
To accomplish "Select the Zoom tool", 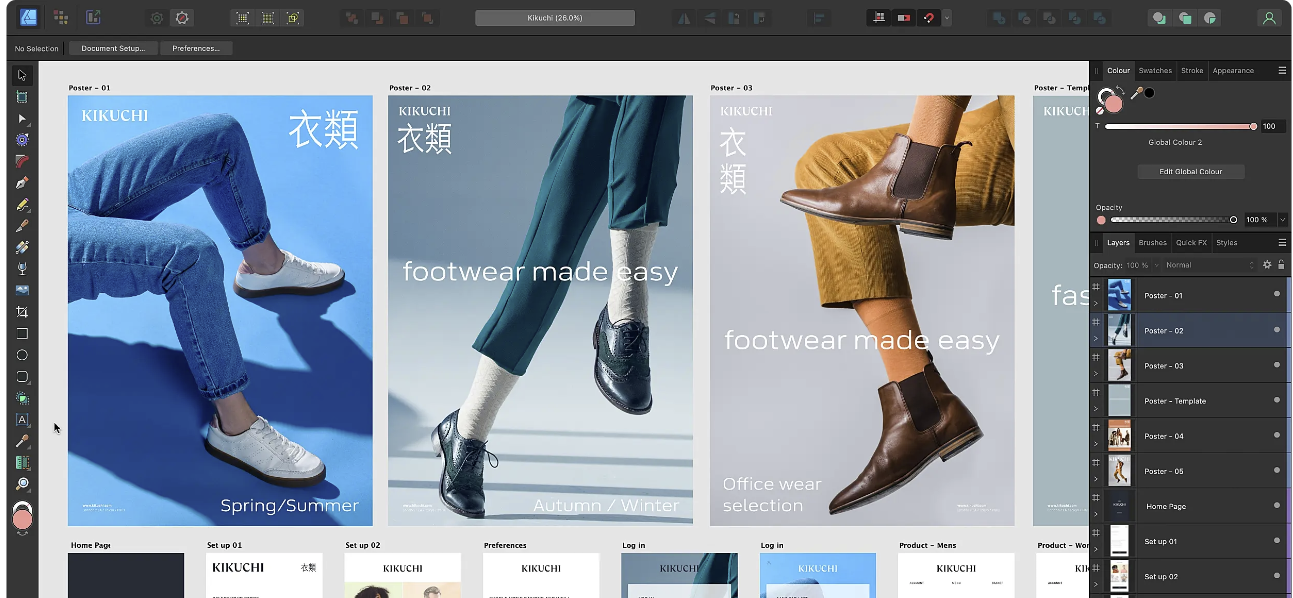I will click(x=22, y=484).
